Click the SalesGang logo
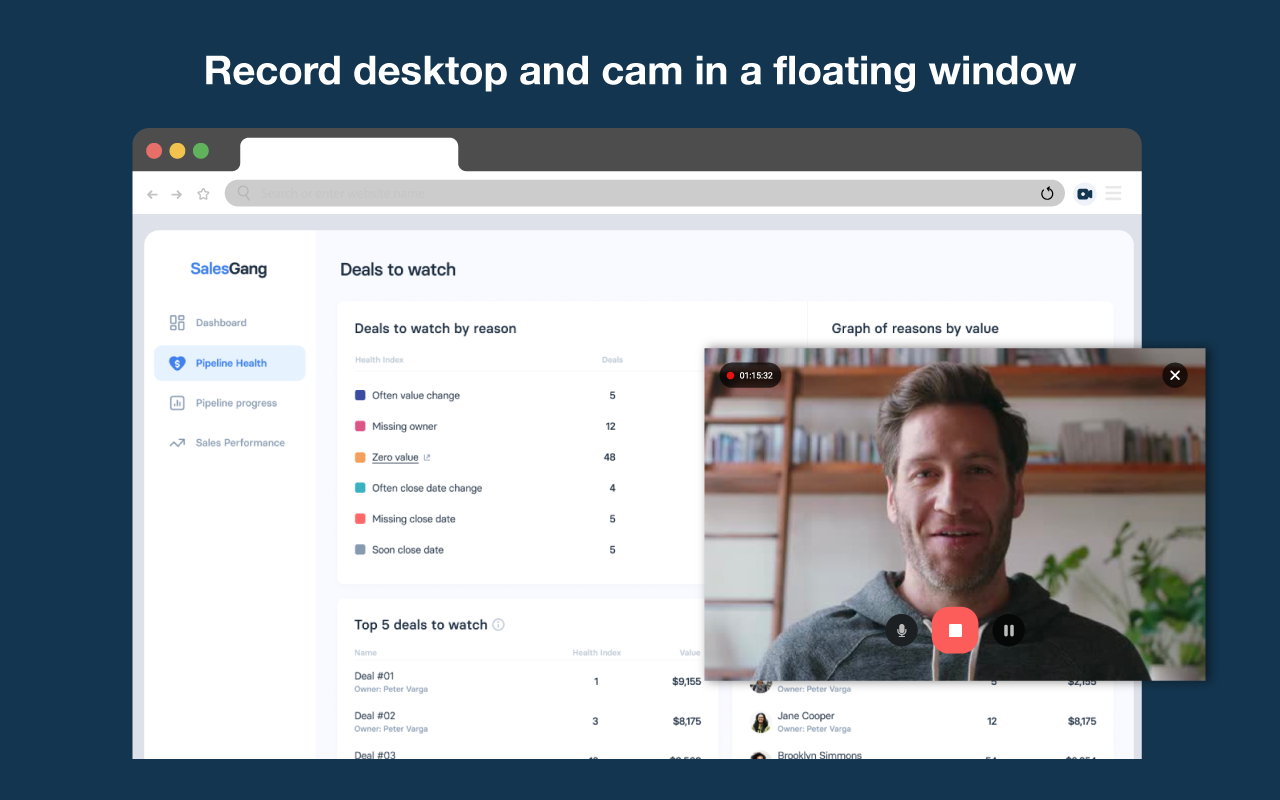Viewport: 1280px width, 800px height. pos(229,269)
